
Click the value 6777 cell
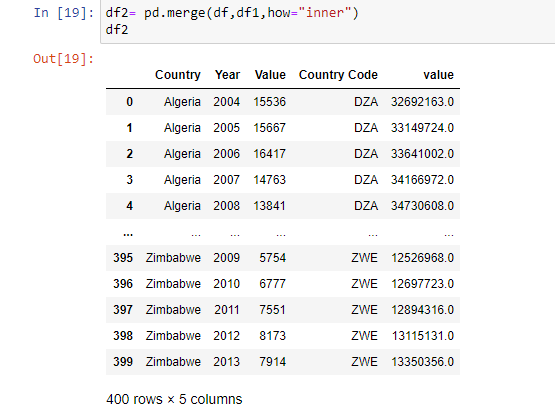point(272,284)
